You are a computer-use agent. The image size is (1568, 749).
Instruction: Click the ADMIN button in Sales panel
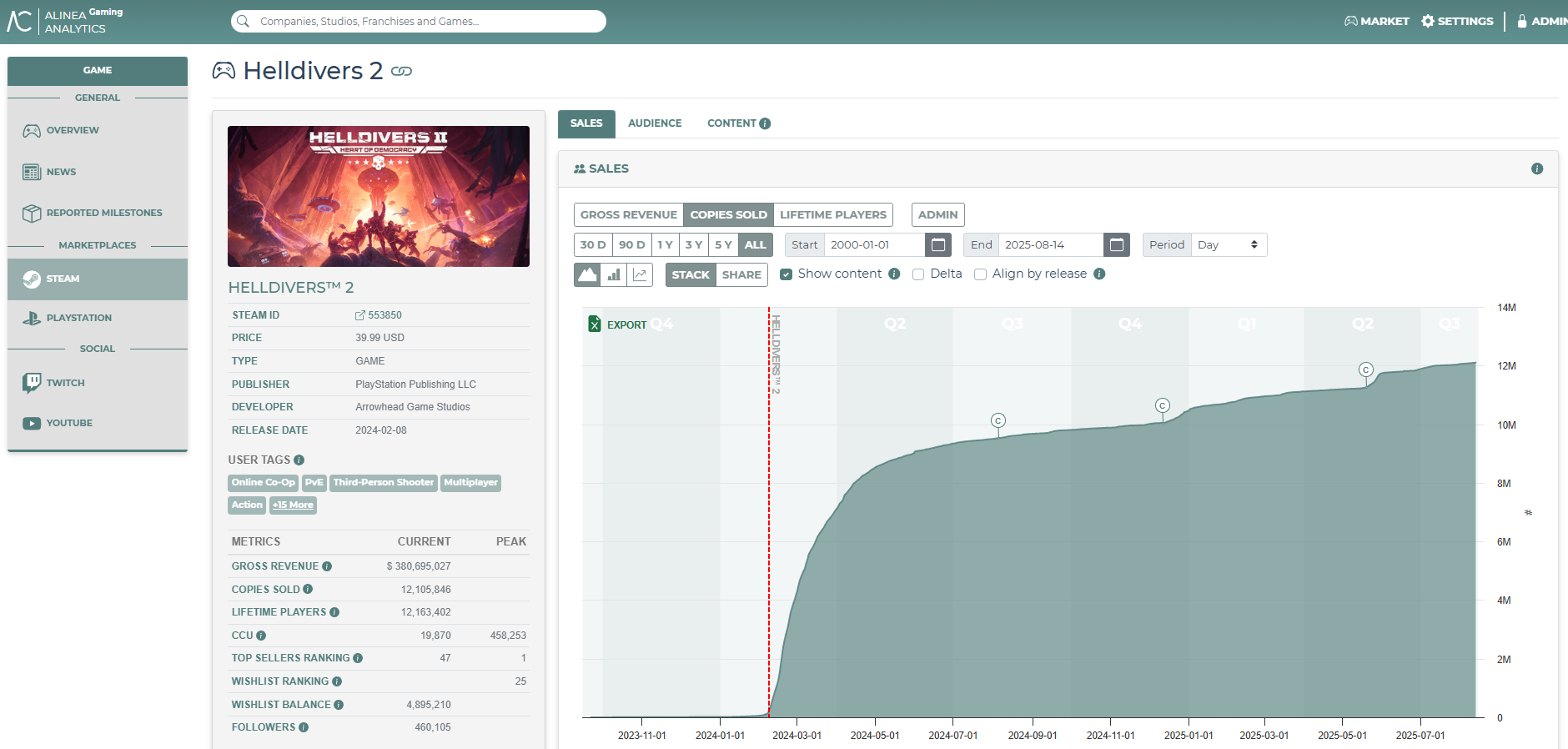tap(937, 214)
